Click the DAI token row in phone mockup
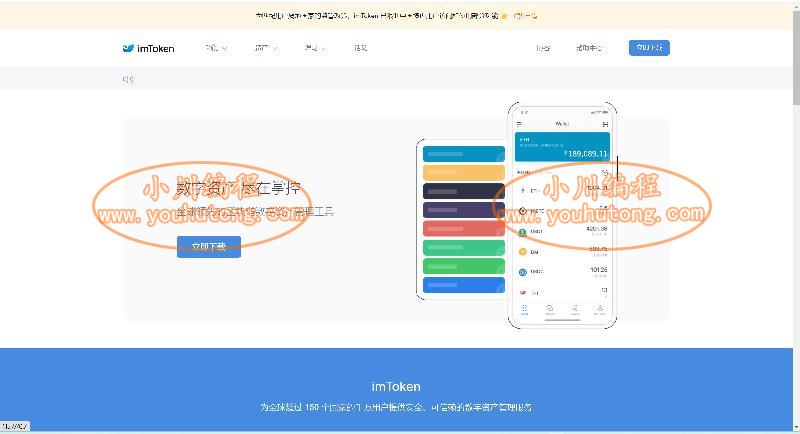This screenshot has height=434, width=800. coord(562,251)
